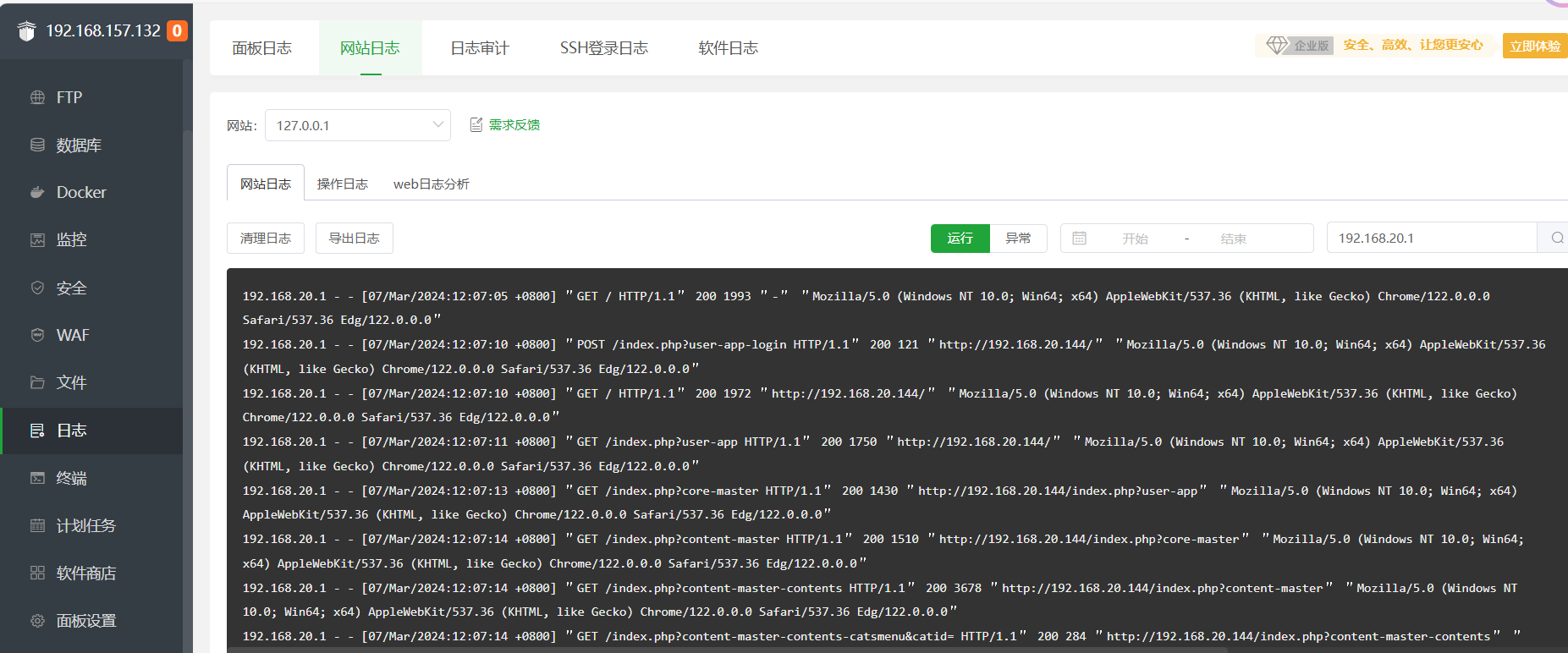Click the 开始 start date field

1136,239
